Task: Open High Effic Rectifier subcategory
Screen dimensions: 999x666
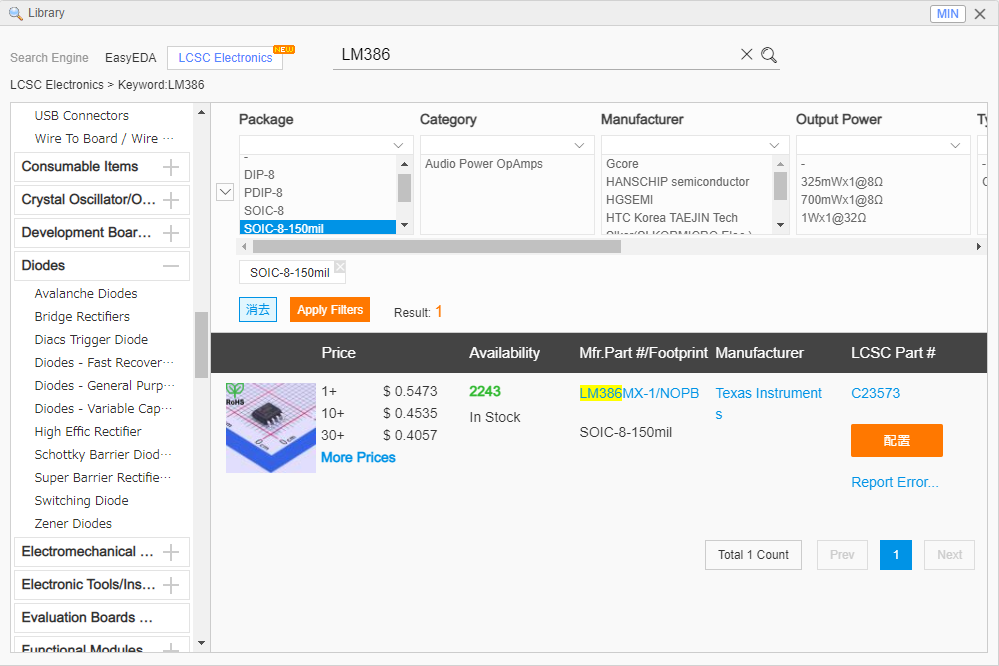Action: 88,431
